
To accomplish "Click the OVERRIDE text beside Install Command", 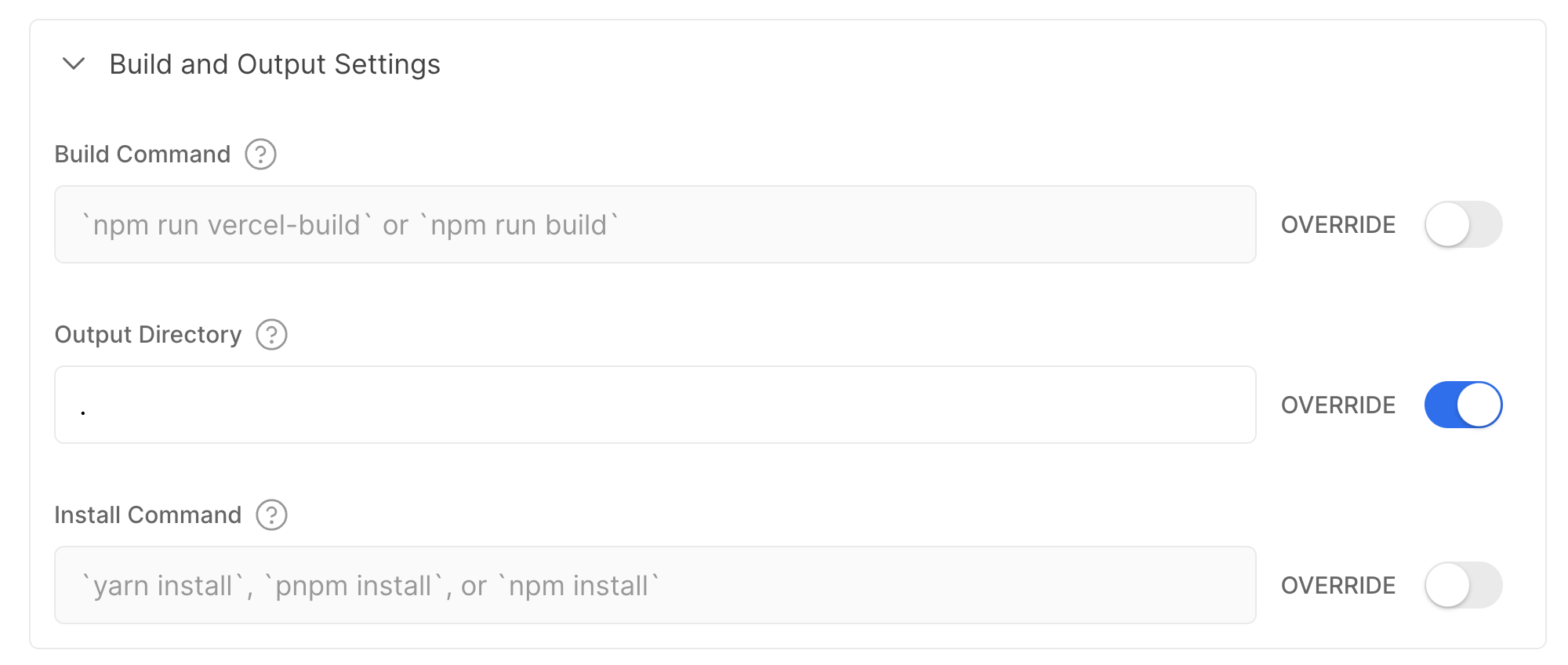I will (1338, 585).
